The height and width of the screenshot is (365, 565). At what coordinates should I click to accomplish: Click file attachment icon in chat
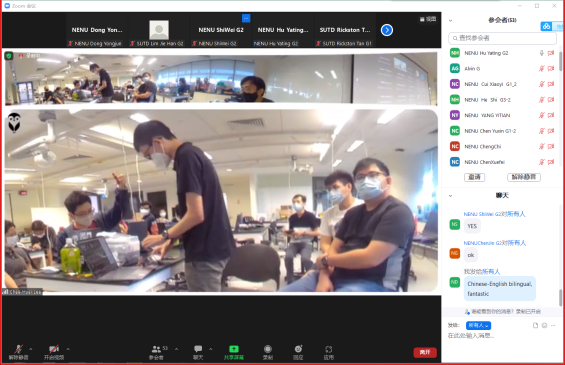coord(535,325)
